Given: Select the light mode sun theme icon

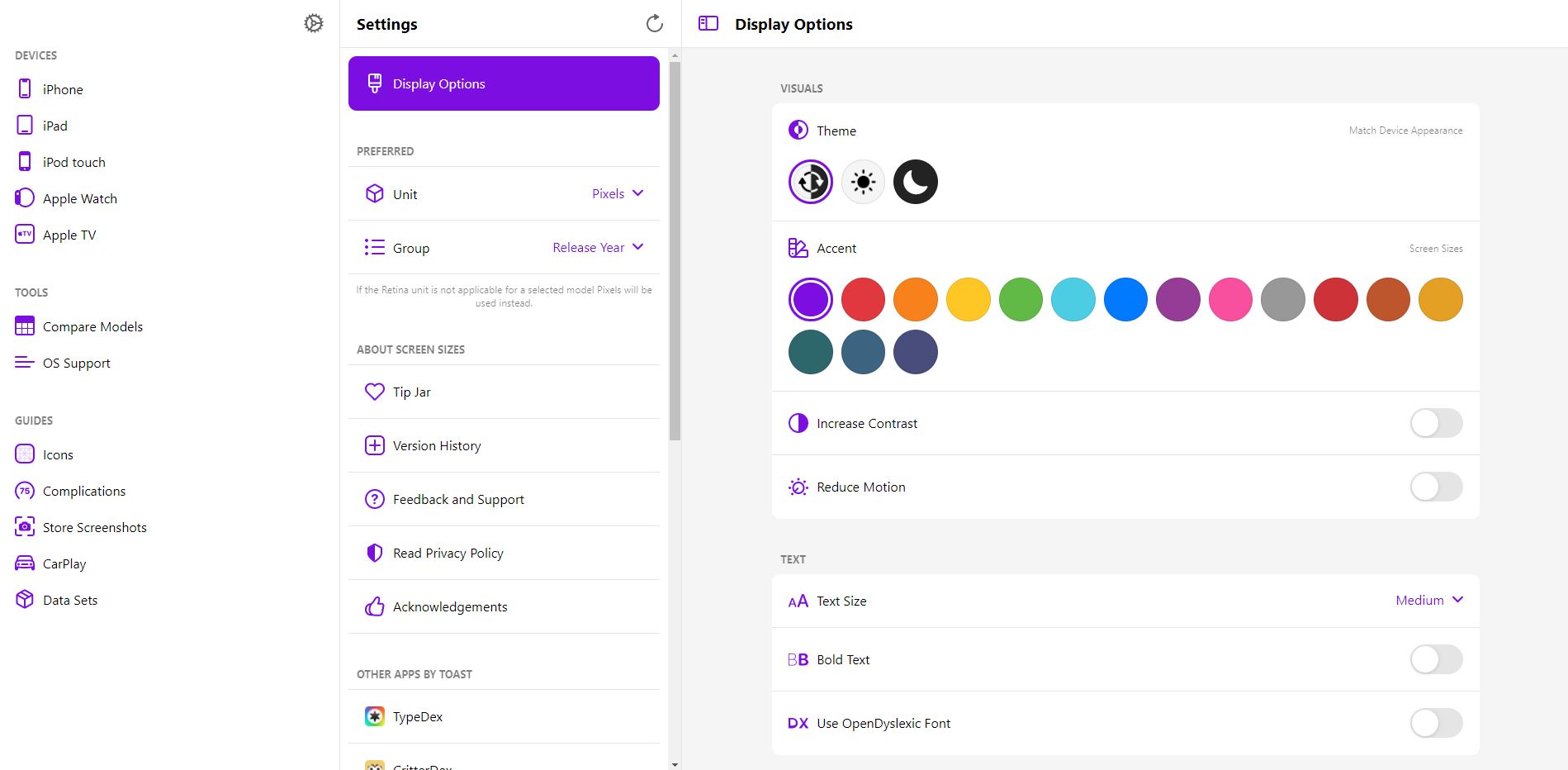Looking at the screenshot, I should click(863, 182).
